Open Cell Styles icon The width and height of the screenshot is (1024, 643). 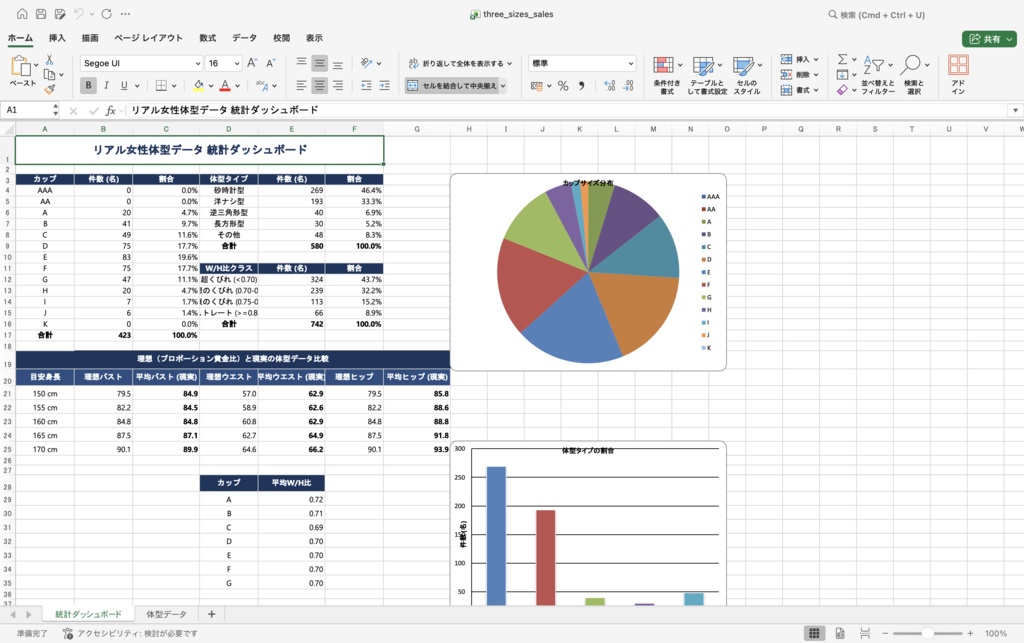pos(743,65)
